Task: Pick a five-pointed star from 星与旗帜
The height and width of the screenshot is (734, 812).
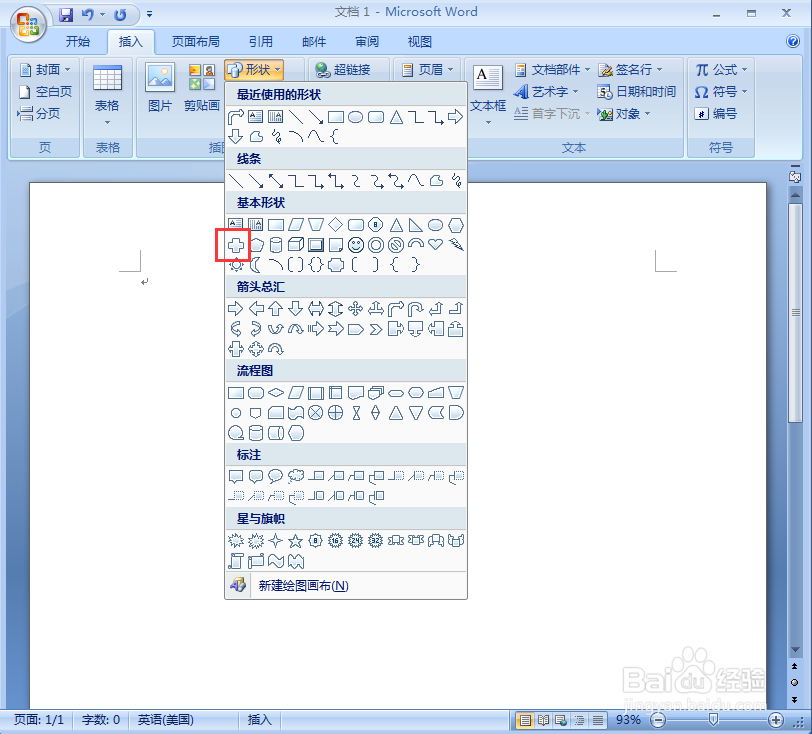Action: click(295, 541)
